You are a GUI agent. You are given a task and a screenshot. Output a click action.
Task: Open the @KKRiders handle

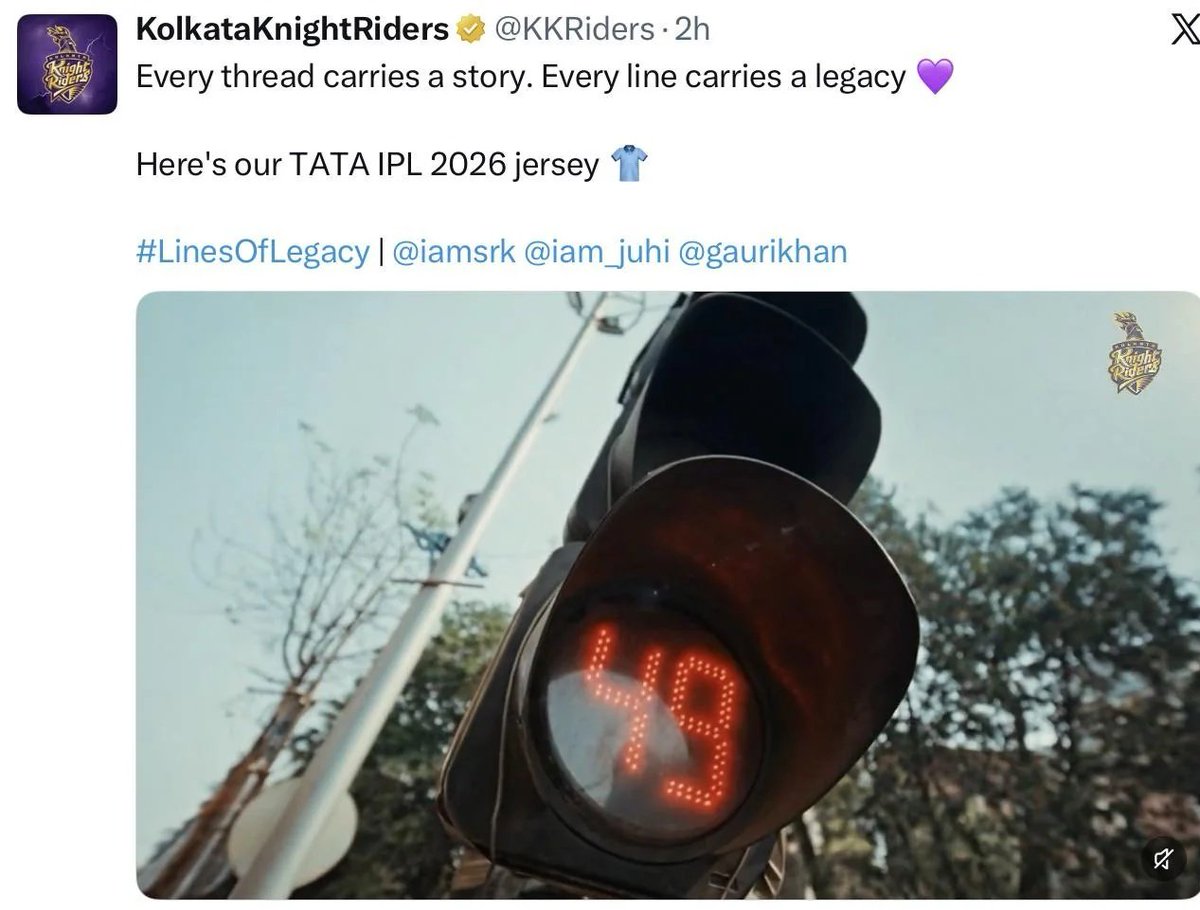point(575,30)
